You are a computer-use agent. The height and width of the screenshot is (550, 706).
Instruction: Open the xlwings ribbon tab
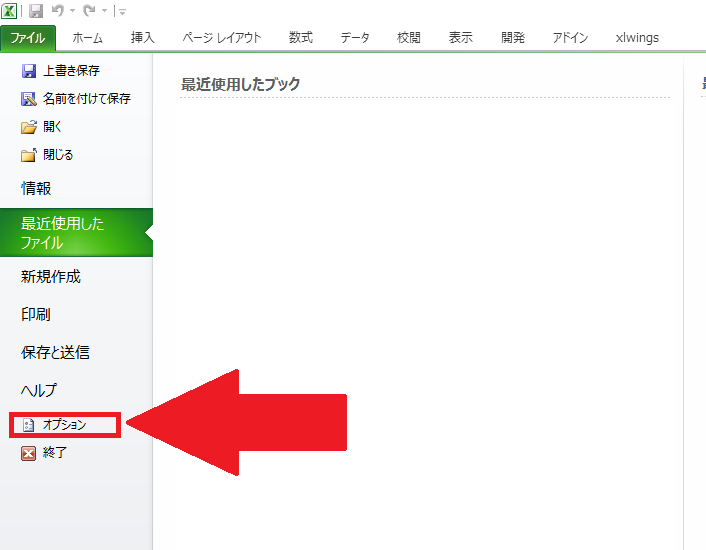point(637,38)
